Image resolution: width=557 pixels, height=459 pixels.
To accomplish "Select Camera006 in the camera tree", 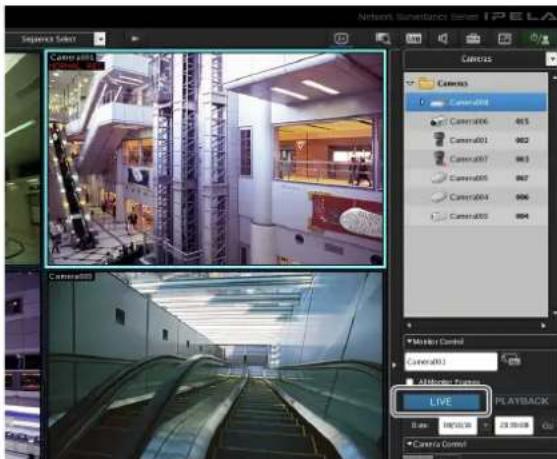I will [x=476, y=122].
